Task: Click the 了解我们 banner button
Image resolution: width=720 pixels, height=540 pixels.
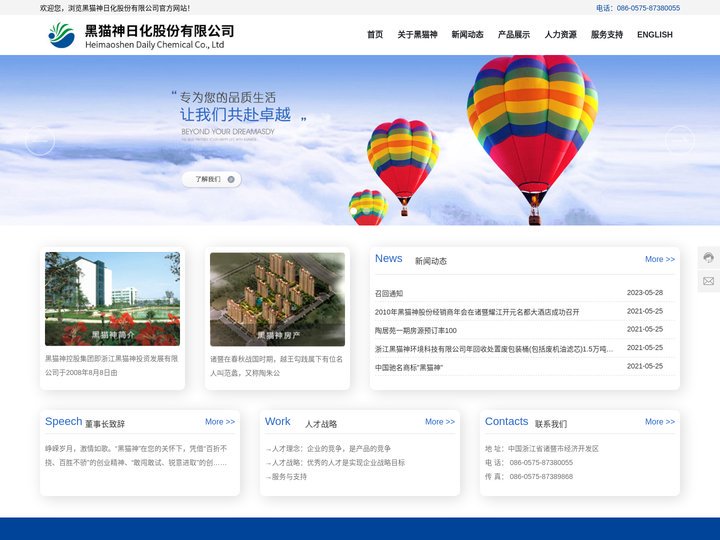Action: [x=212, y=179]
